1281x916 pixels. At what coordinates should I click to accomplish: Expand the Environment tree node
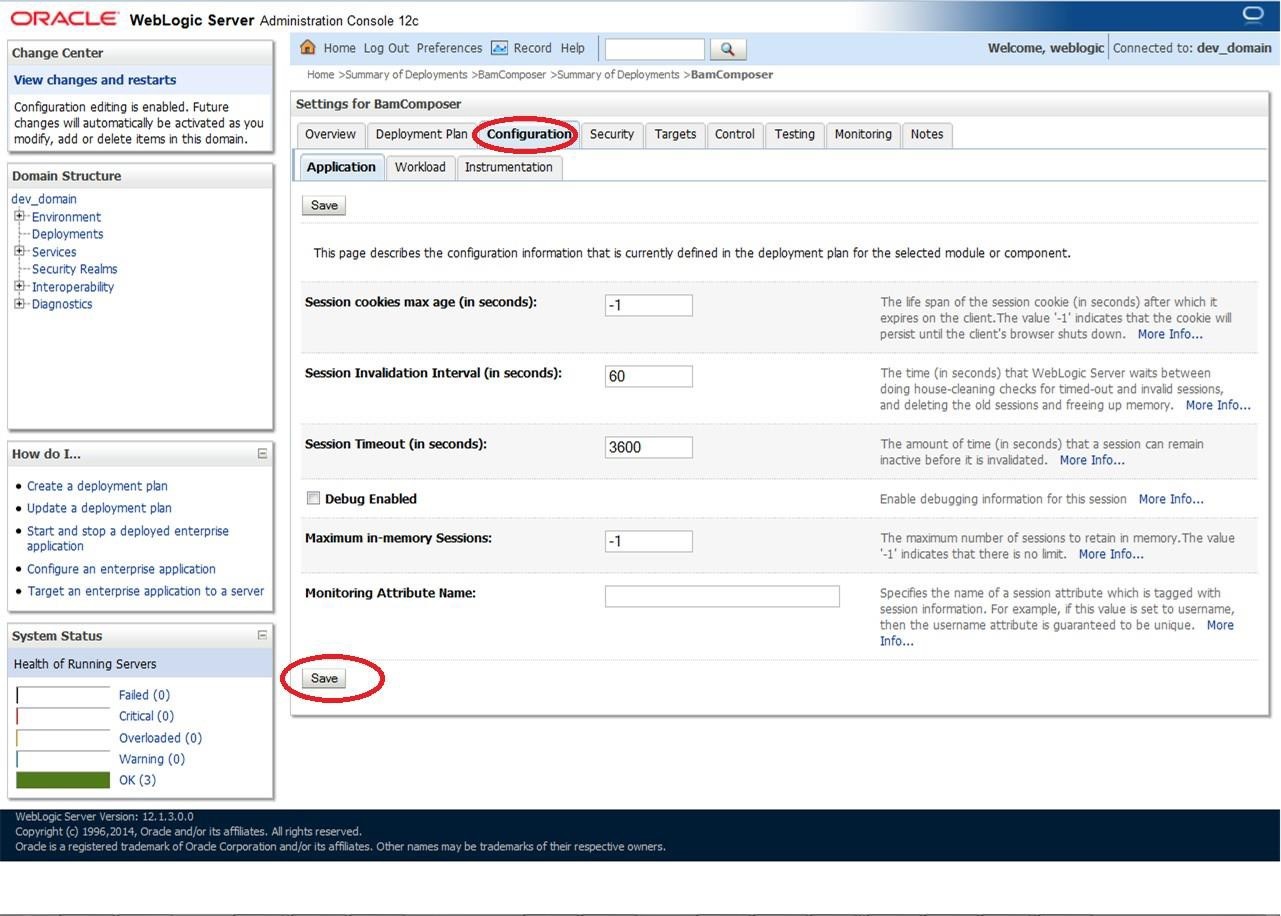pos(19,216)
